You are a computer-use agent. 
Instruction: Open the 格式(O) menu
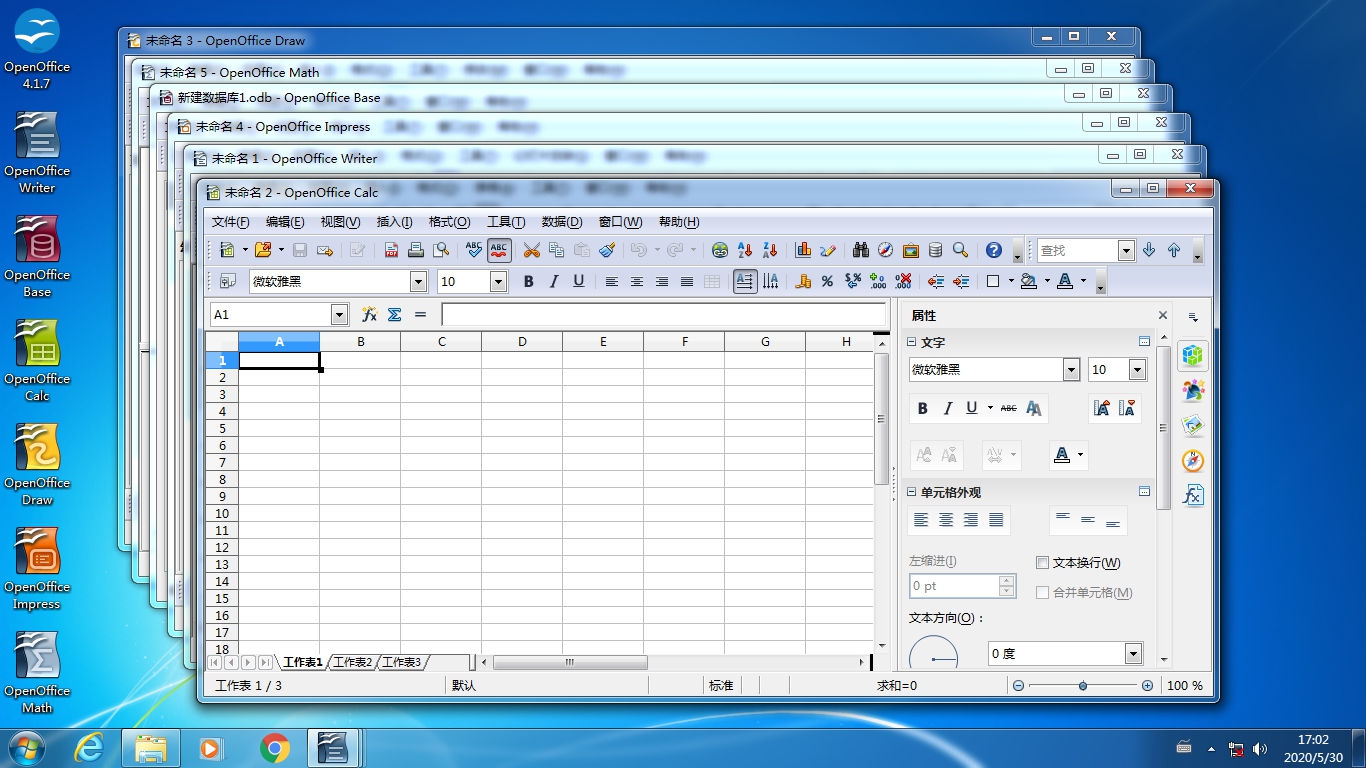point(449,222)
